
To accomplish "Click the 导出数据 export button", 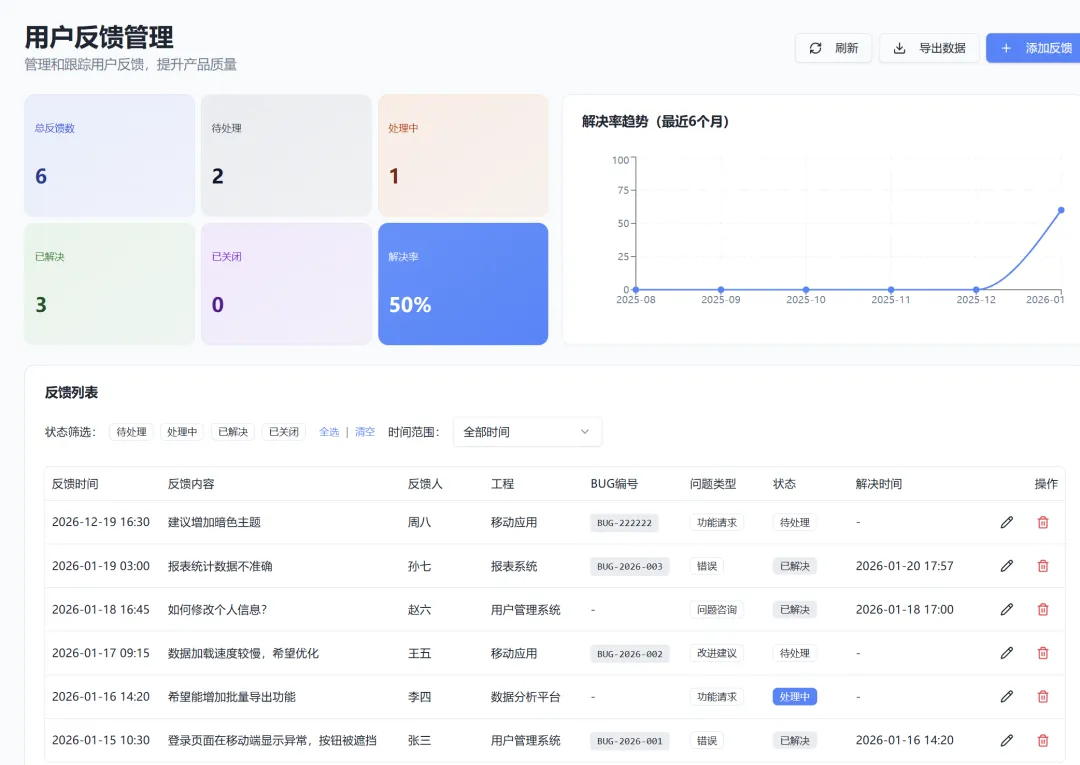I will (929, 48).
